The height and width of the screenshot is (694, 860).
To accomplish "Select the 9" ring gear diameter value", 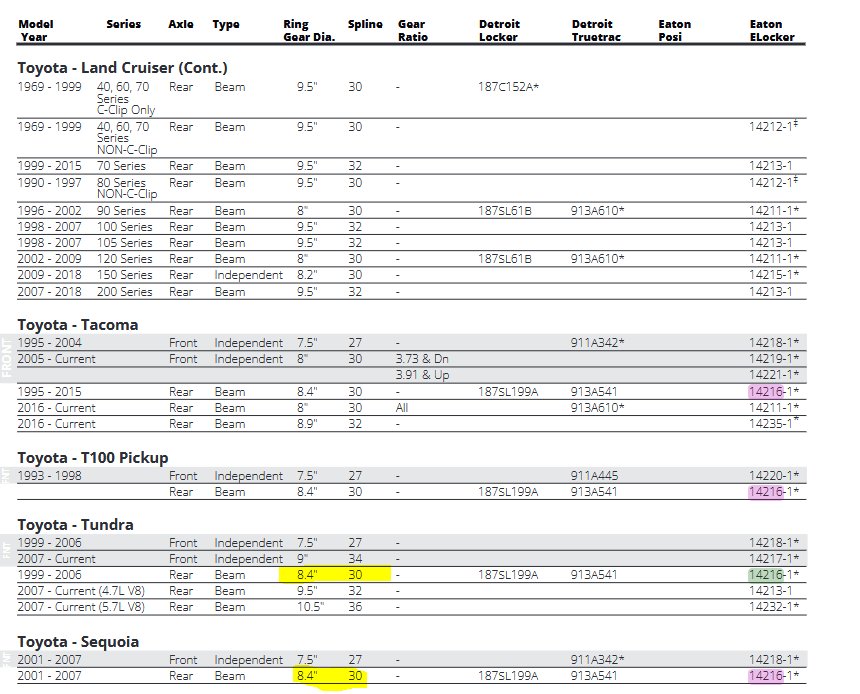I will click(303, 558).
